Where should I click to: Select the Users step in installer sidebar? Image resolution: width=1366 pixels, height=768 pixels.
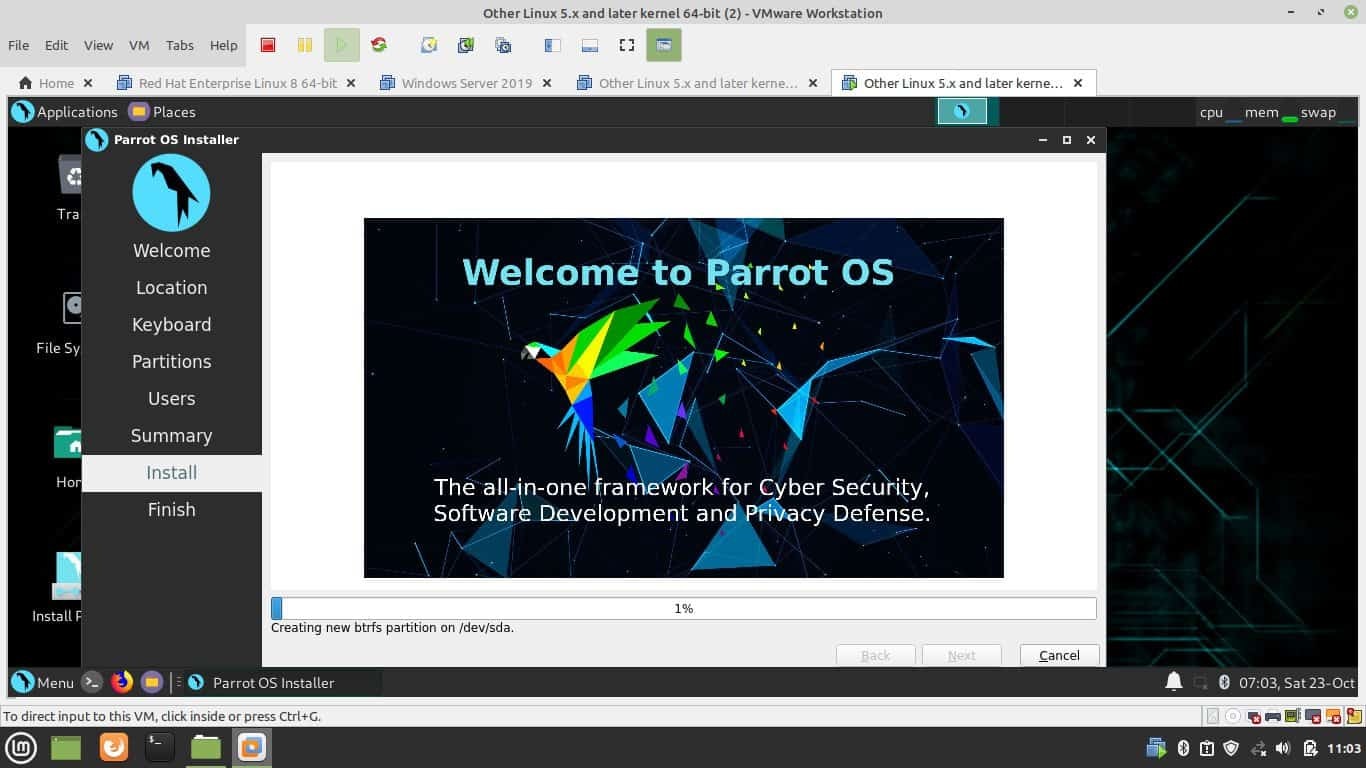(172, 399)
